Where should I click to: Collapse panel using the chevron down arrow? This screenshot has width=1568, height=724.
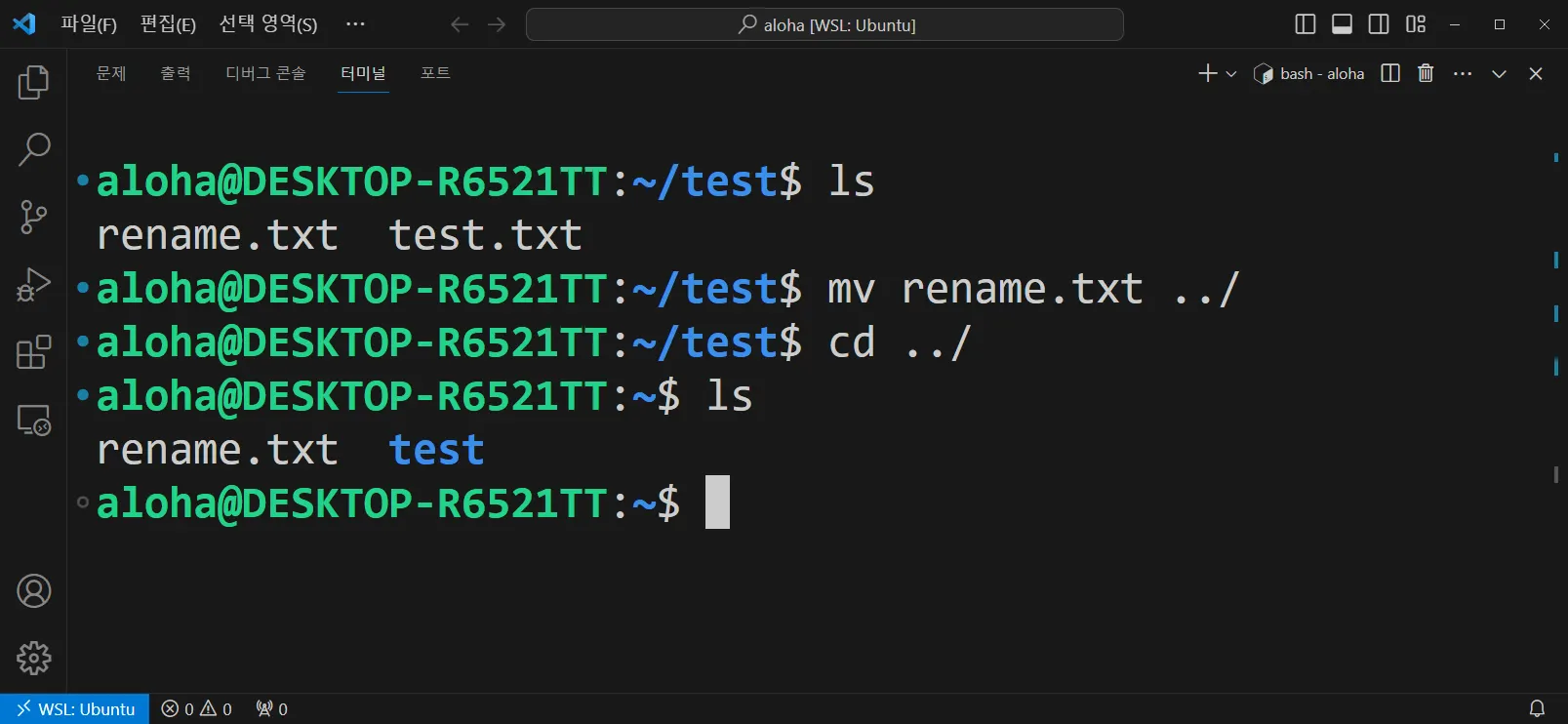(x=1499, y=74)
